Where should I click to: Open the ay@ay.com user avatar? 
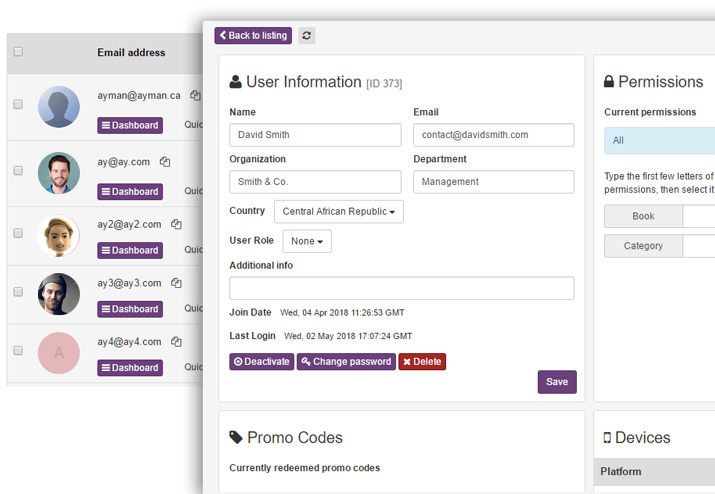coord(58,172)
